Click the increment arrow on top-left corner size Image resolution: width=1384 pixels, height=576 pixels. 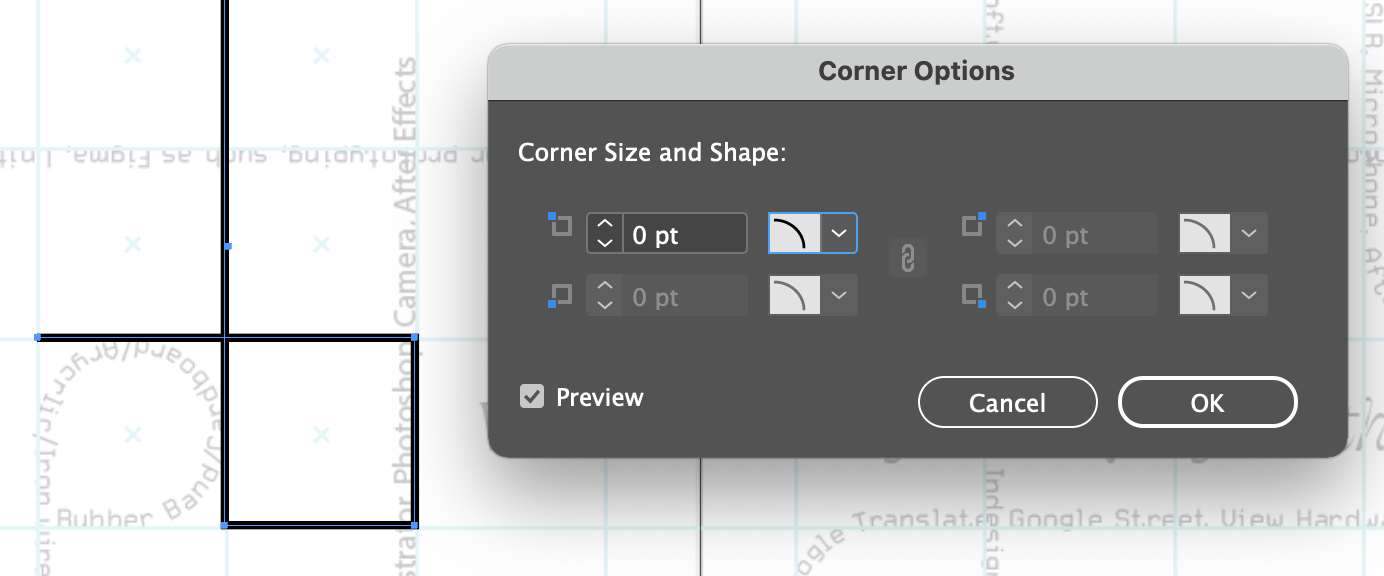[605, 226]
